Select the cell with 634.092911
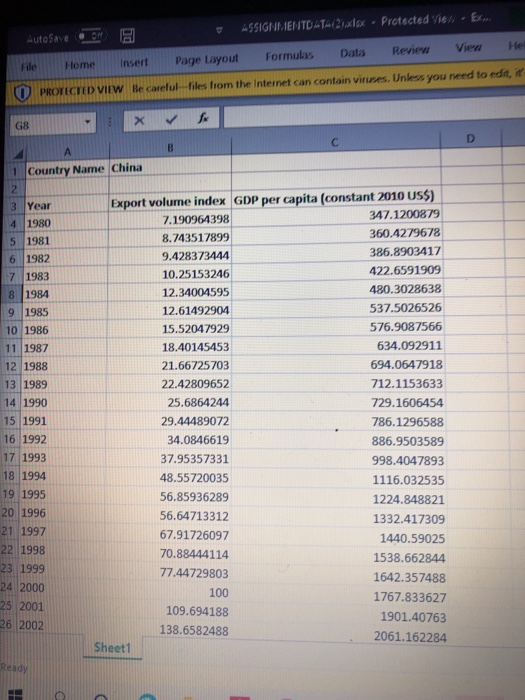 [337, 346]
